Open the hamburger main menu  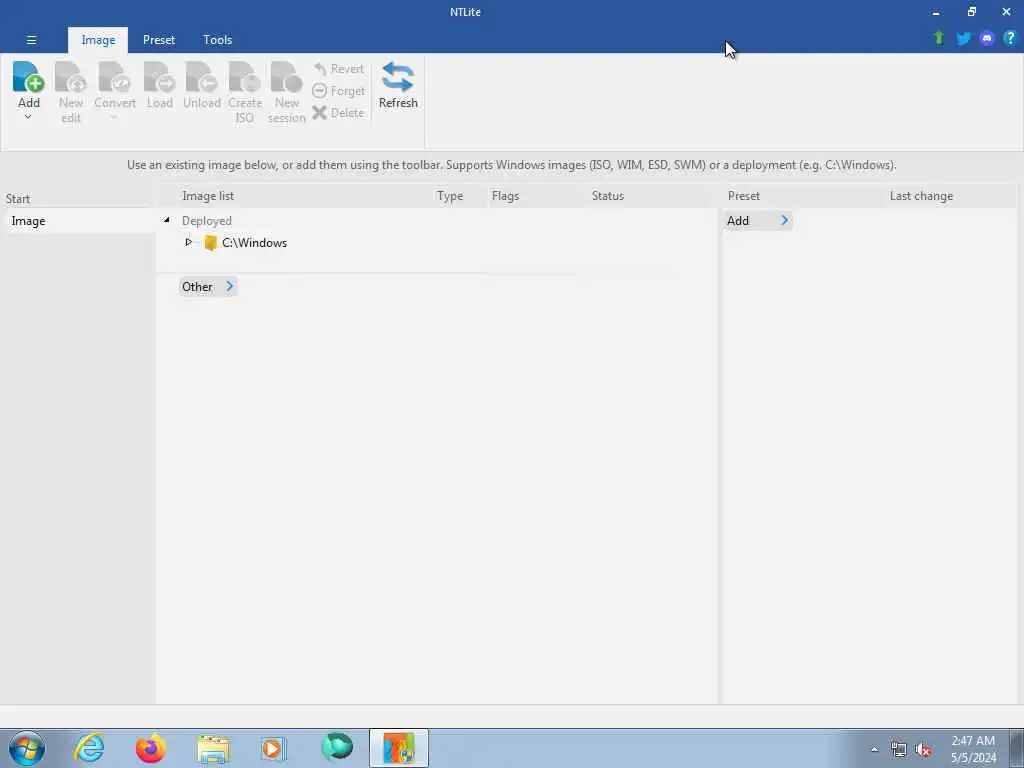pos(31,40)
